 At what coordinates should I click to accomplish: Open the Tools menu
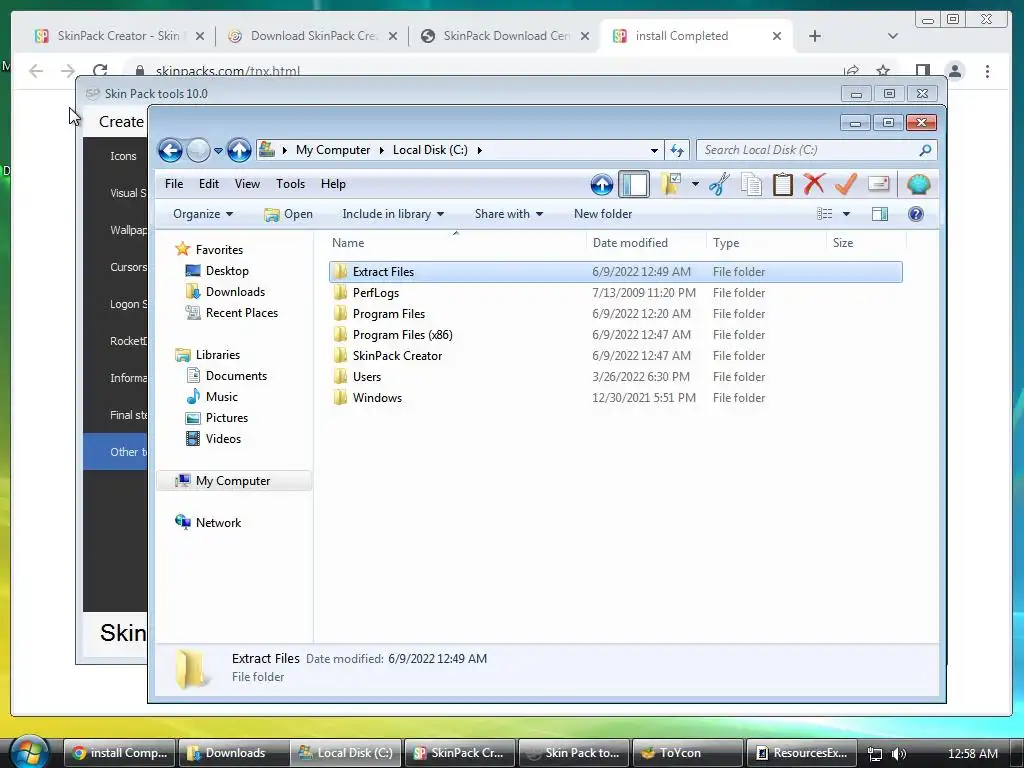pyautogui.click(x=290, y=184)
